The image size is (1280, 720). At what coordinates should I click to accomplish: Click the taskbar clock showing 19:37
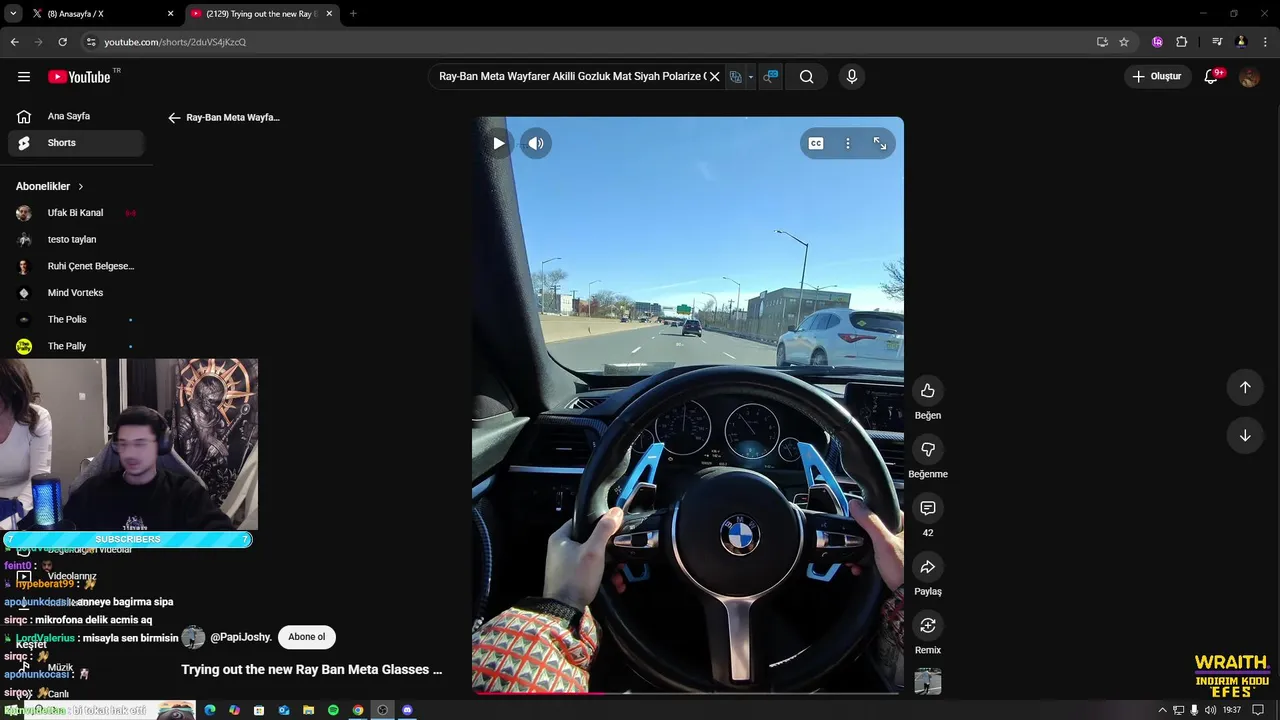click(1232, 710)
